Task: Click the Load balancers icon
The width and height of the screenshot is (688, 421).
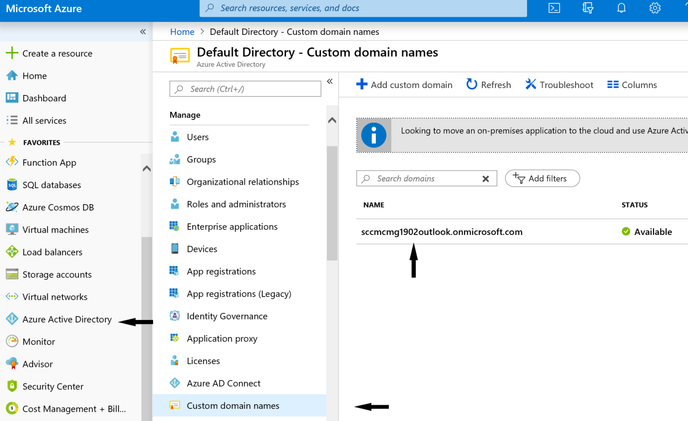Action: click(12, 252)
